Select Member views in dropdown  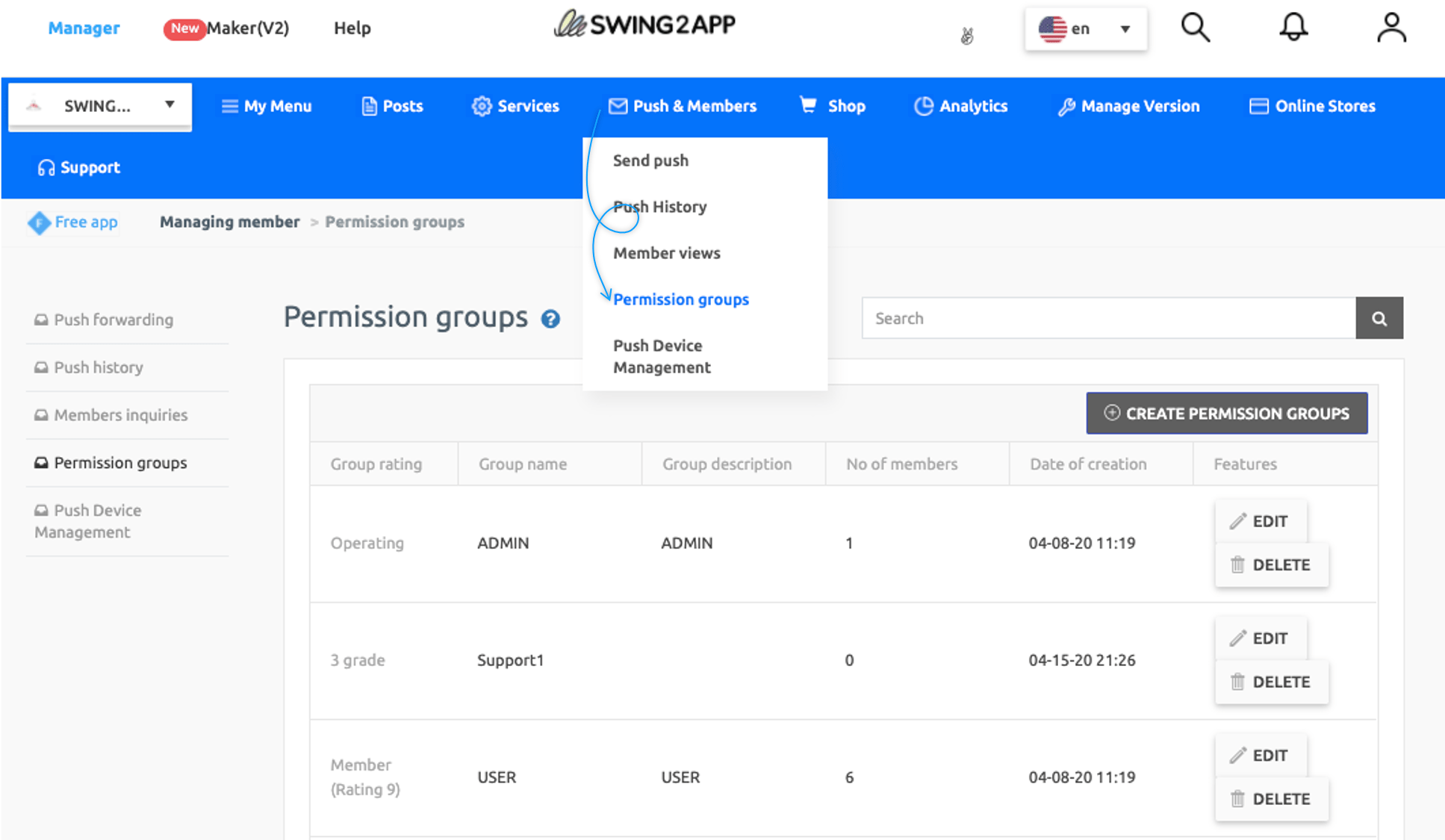click(666, 253)
